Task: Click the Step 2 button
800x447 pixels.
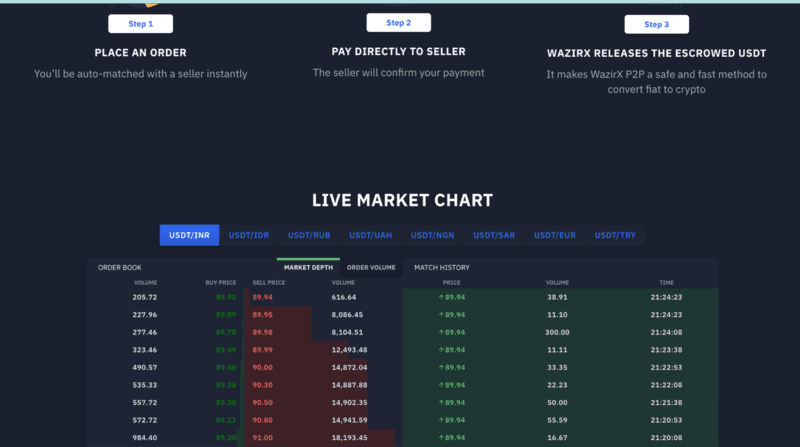Action: point(398,22)
